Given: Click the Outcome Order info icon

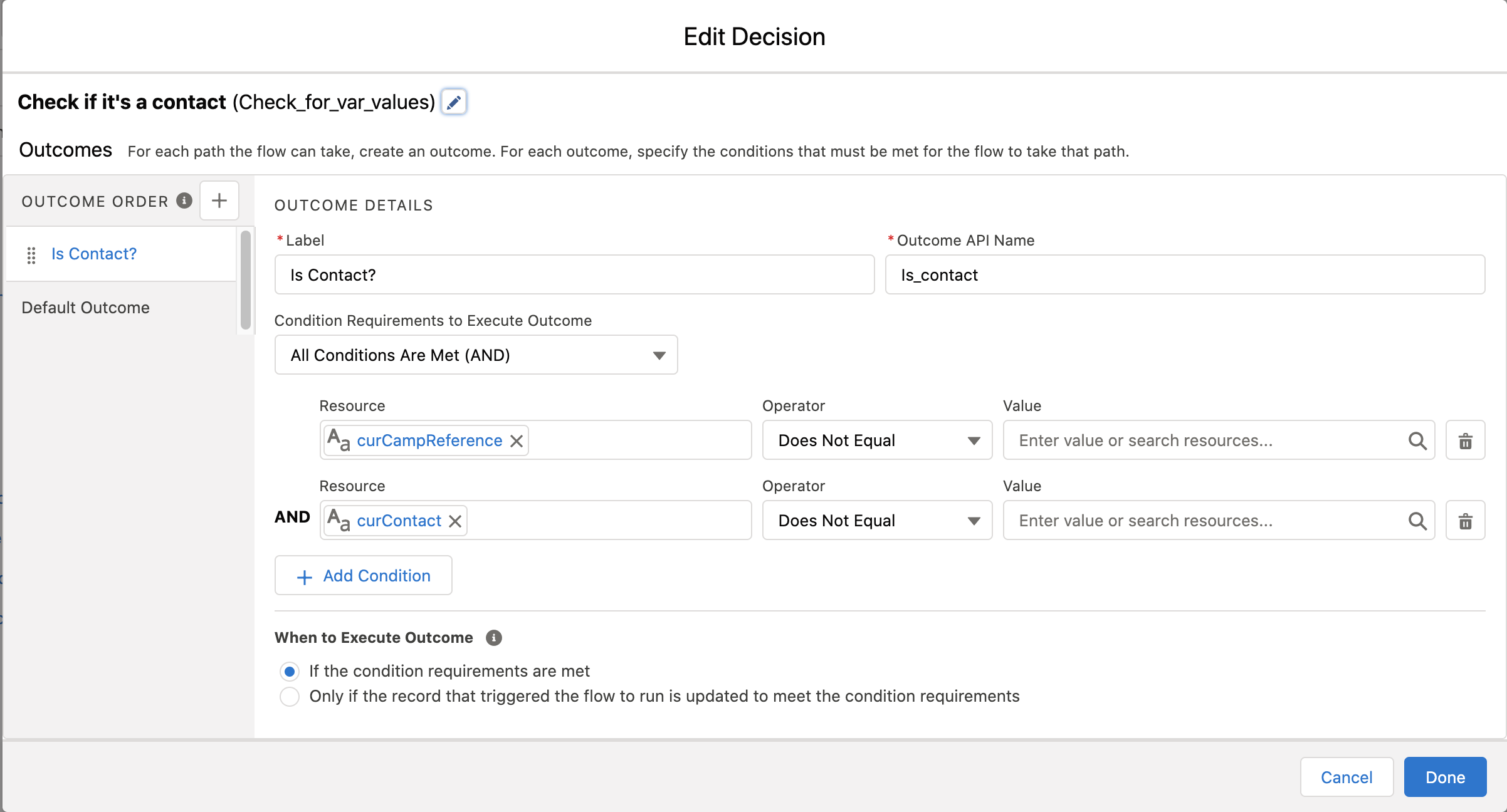Looking at the screenshot, I should pos(184,200).
